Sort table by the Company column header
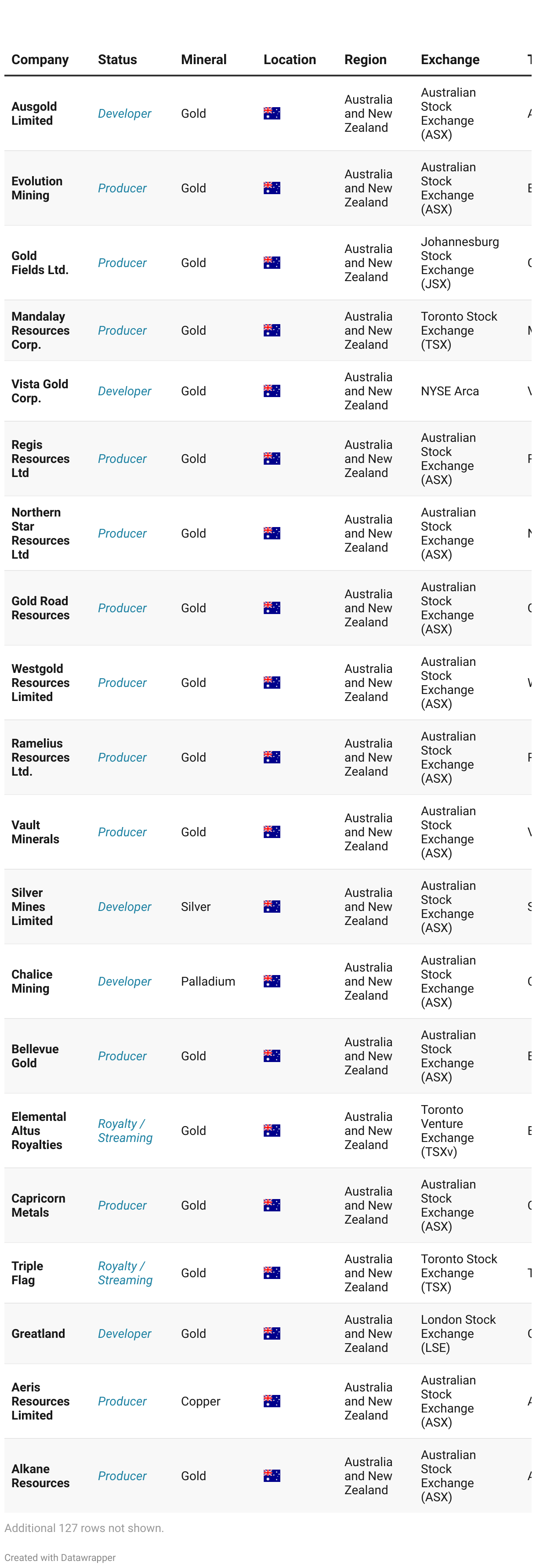 (40, 60)
